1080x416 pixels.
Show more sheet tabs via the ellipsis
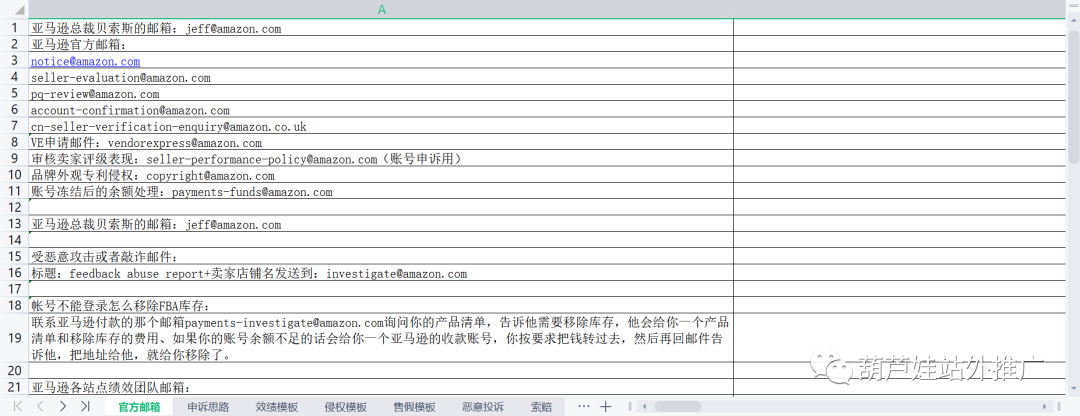pos(583,406)
